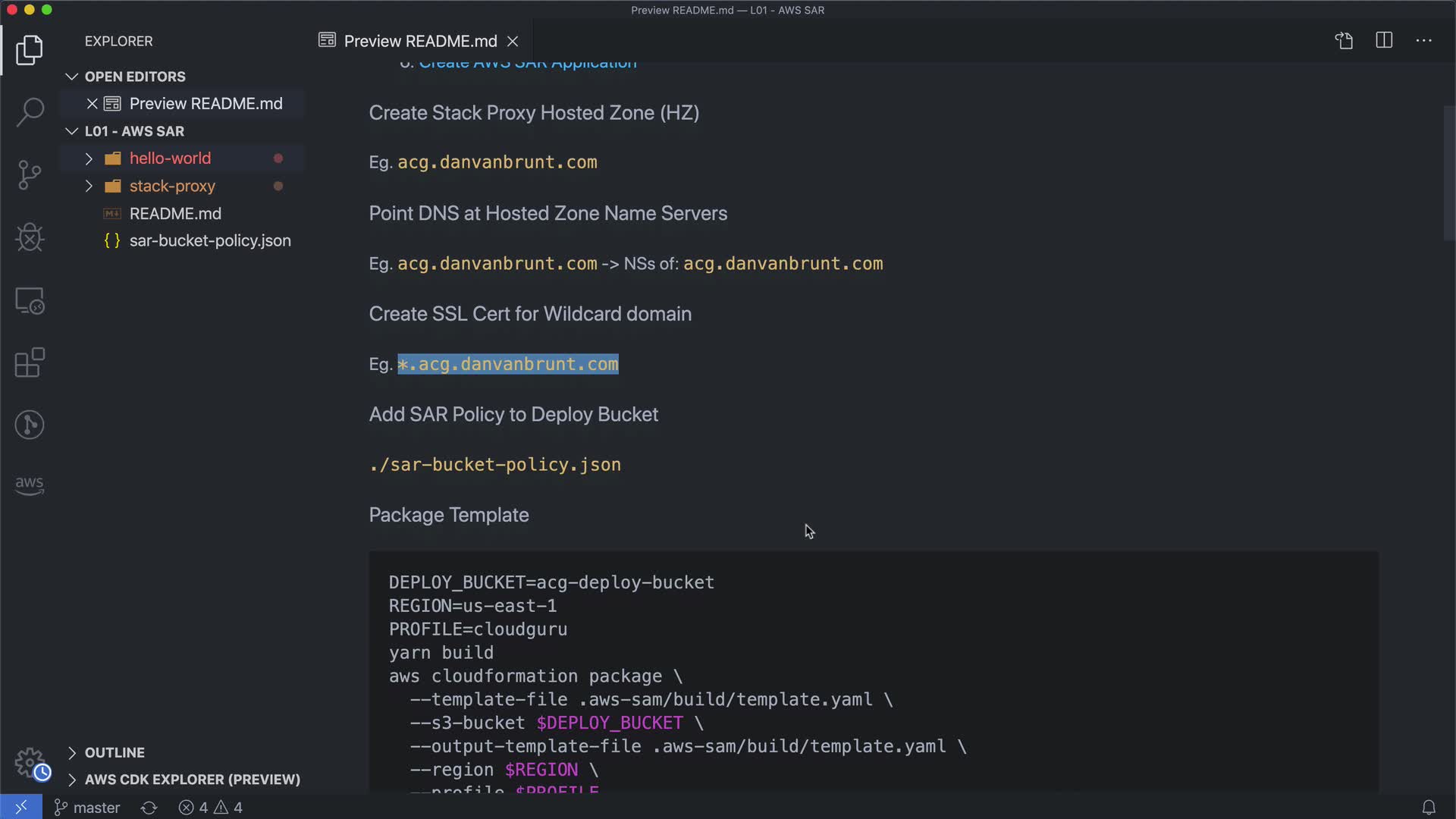This screenshot has width=1456, height=819.
Task: Select the Preview README.md tab
Action: click(x=420, y=41)
